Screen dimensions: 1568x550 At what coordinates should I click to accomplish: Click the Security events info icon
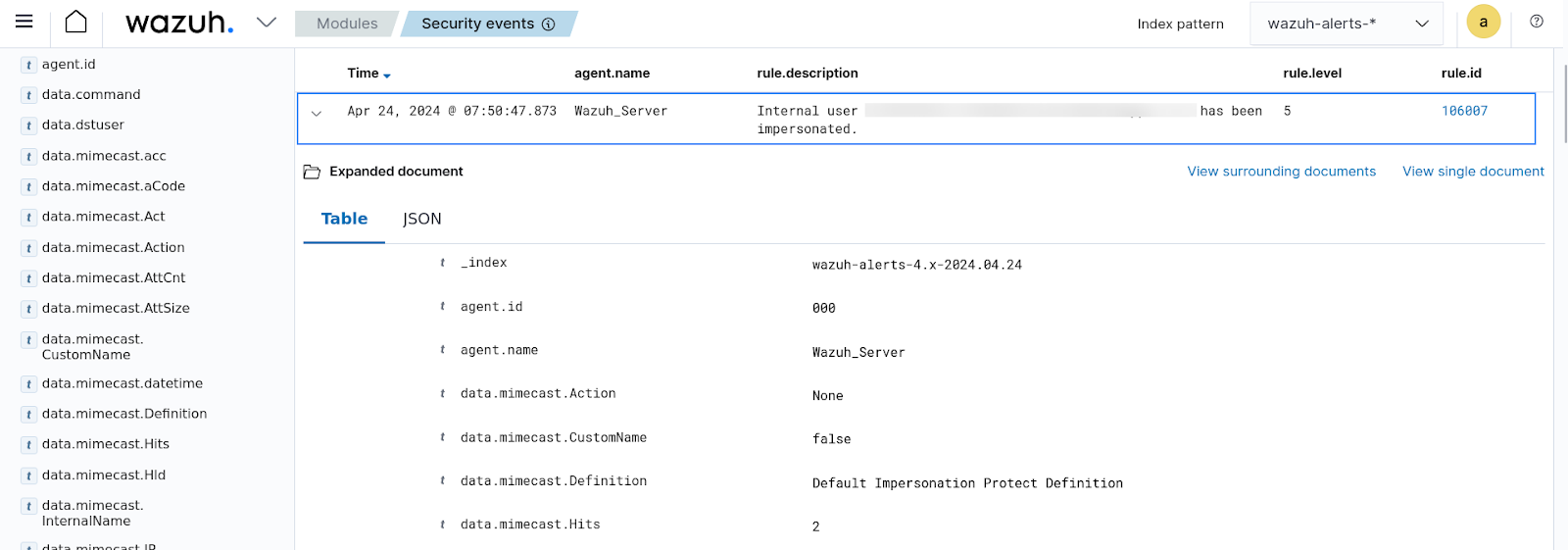coord(549,25)
